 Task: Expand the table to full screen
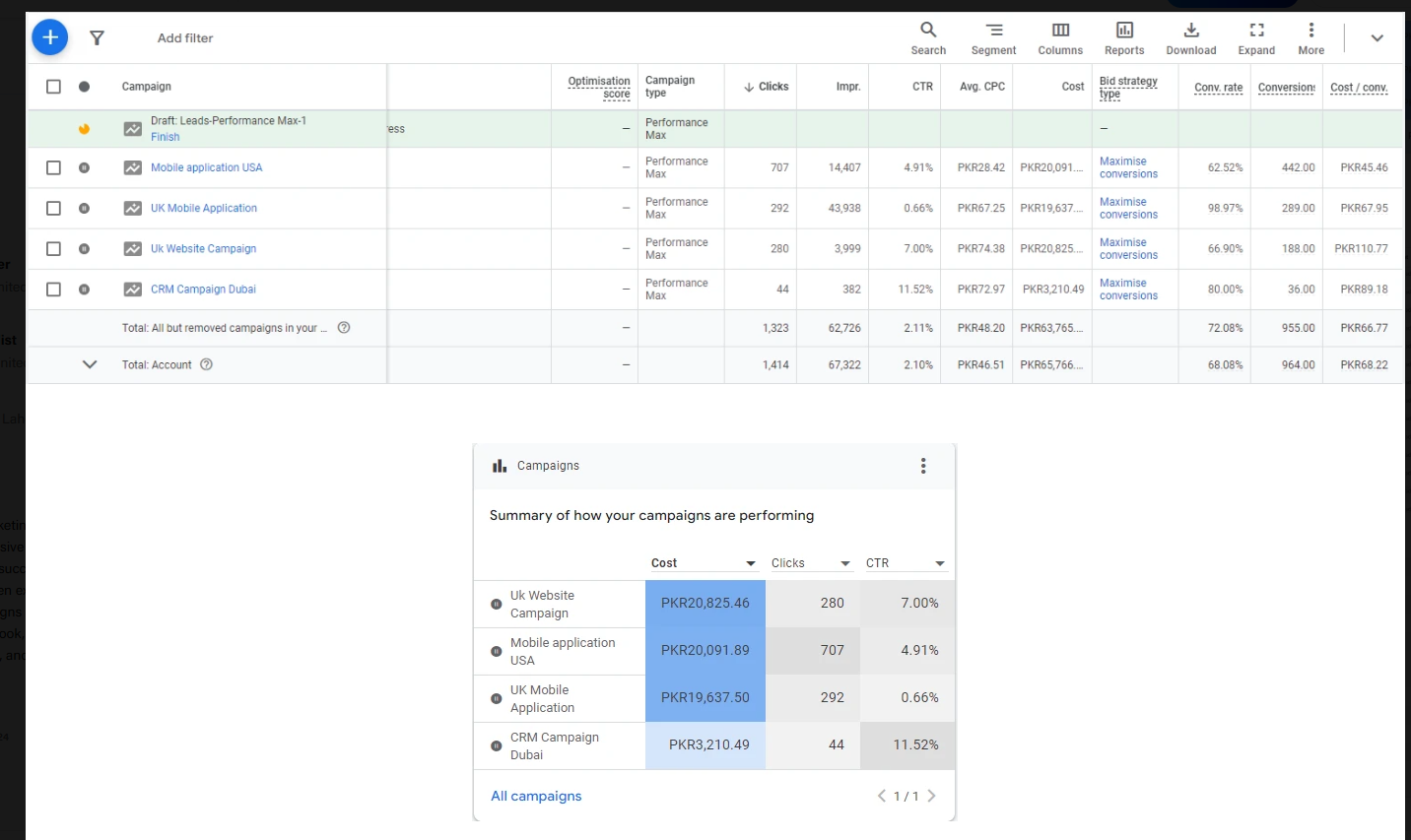[1256, 38]
